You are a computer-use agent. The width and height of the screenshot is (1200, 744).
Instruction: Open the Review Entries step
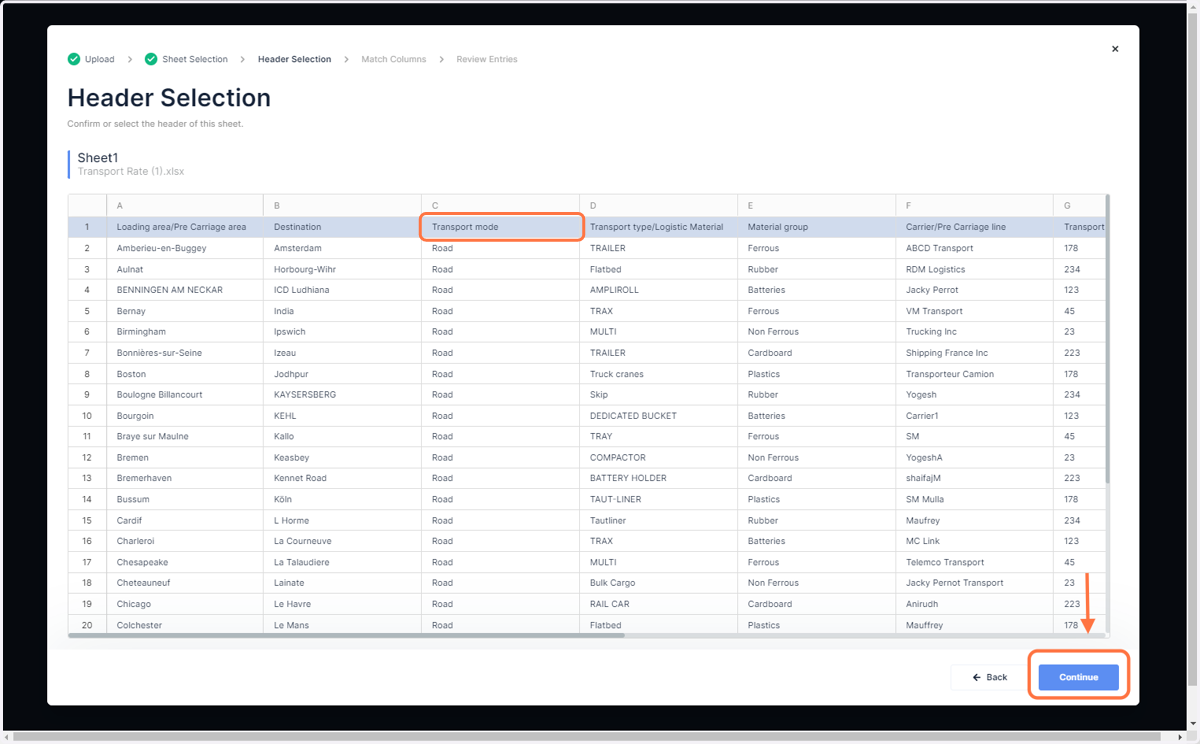(487, 59)
